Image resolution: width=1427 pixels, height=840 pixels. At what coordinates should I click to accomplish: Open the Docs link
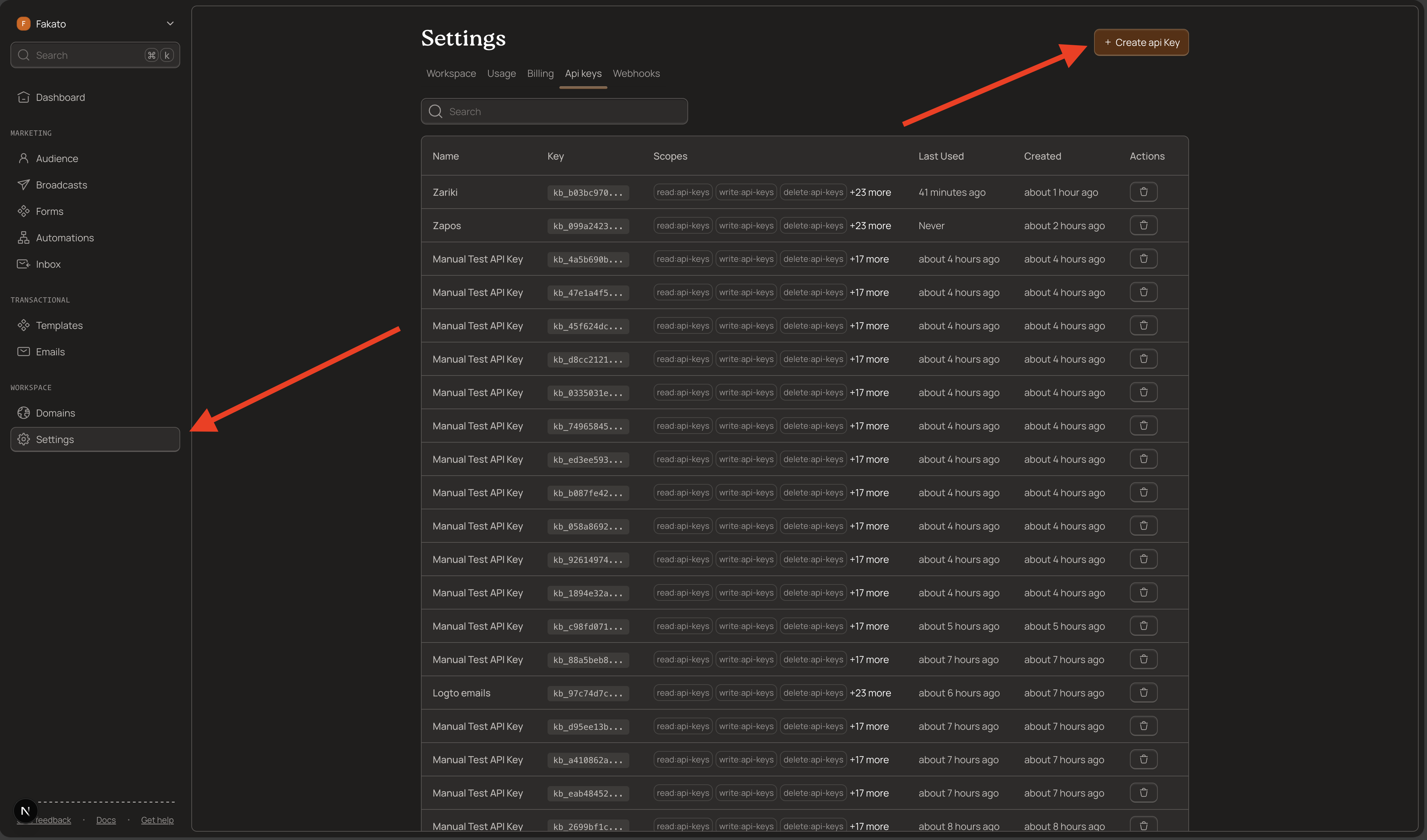[x=105, y=819]
